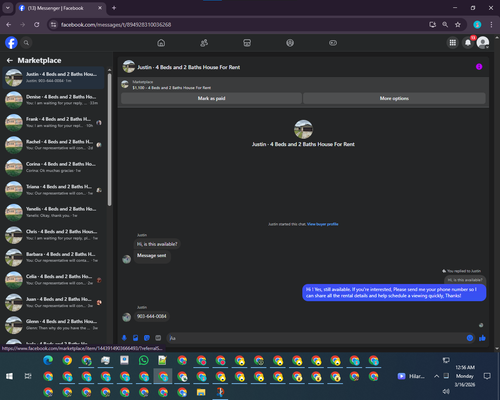Switch to the Messenger | Facebook tab

pyautogui.click(x=61, y=8)
